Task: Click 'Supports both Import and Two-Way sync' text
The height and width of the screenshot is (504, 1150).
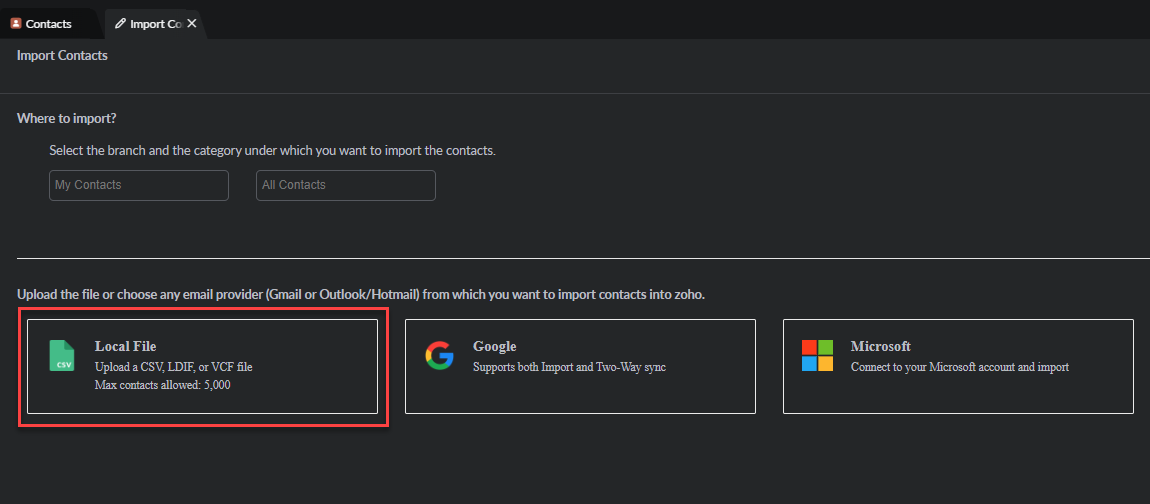Action: (x=569, y=367)
